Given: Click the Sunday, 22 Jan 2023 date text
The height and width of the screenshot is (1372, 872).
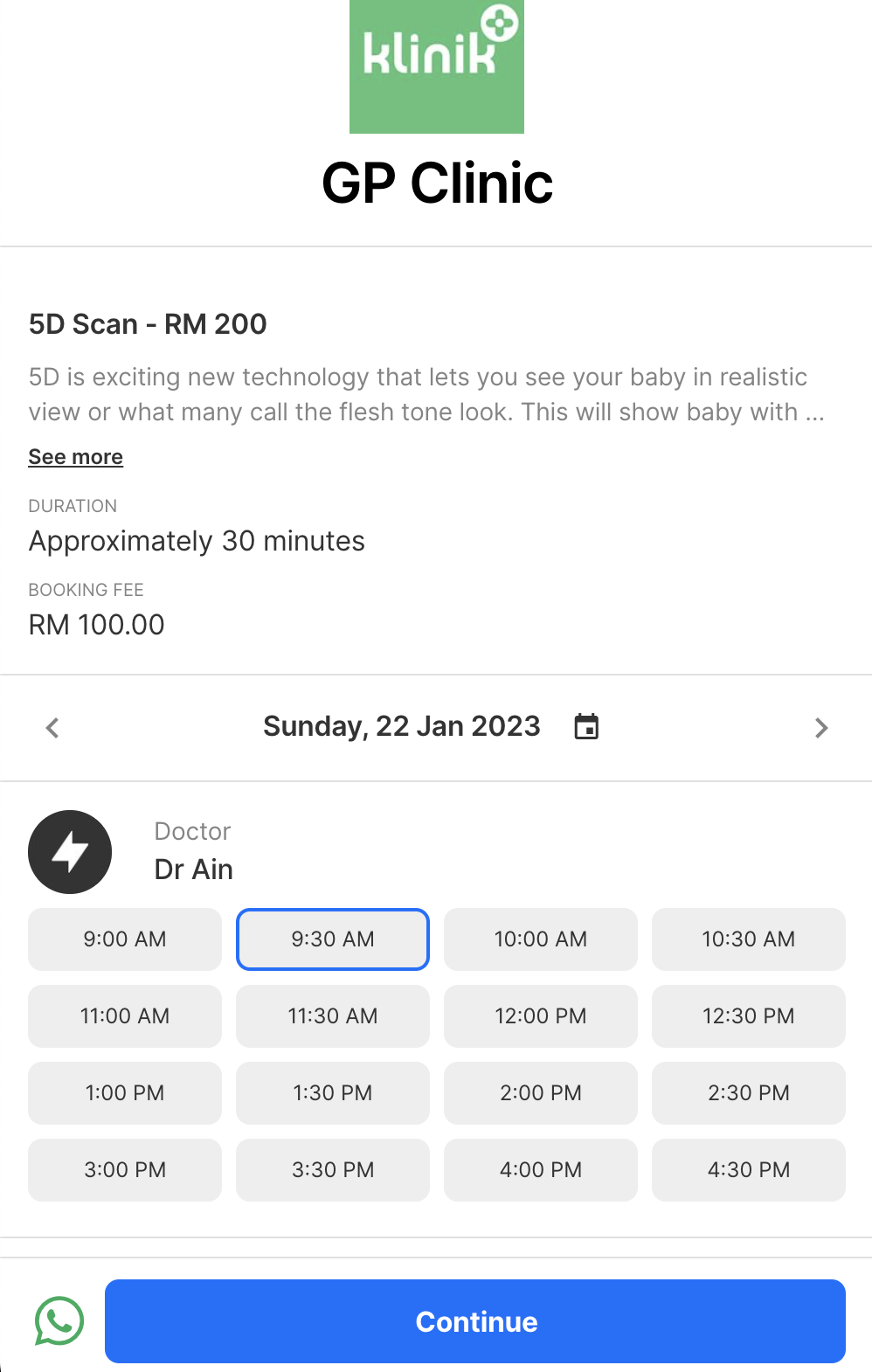Looking at the screenshot, I should (x=402, y=726).
